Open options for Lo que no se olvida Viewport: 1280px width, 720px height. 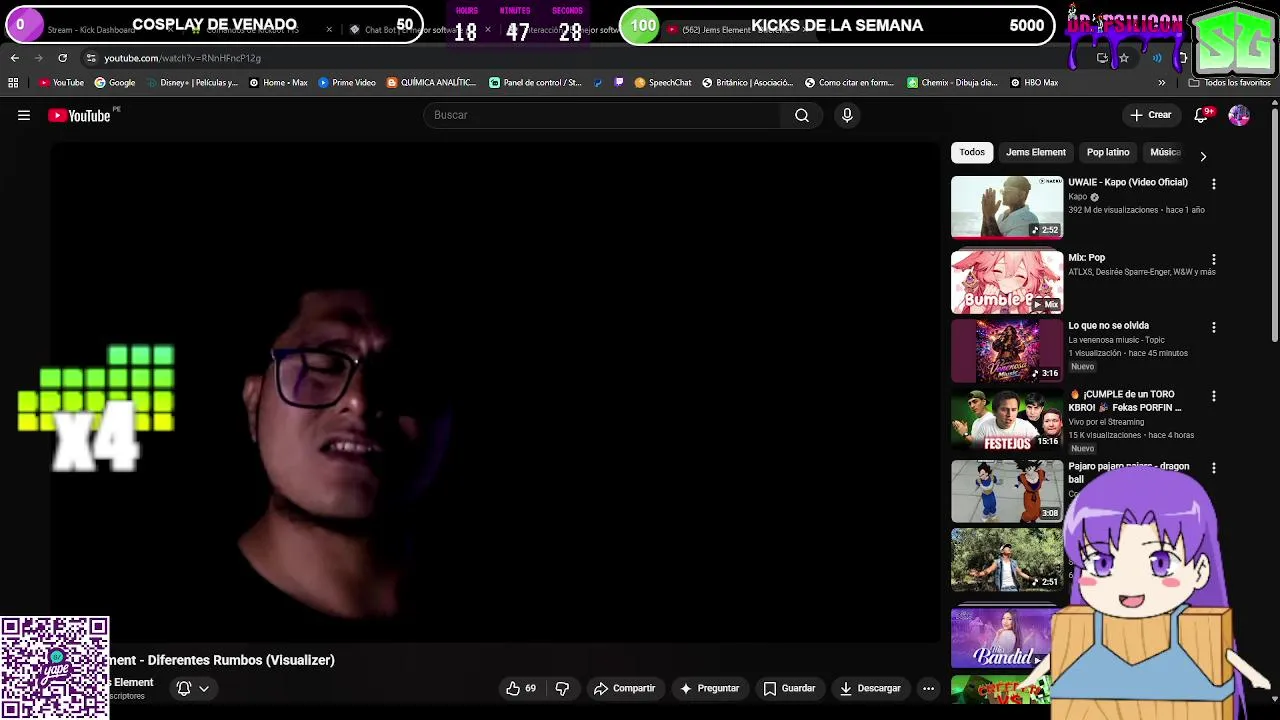(1214, 327)
